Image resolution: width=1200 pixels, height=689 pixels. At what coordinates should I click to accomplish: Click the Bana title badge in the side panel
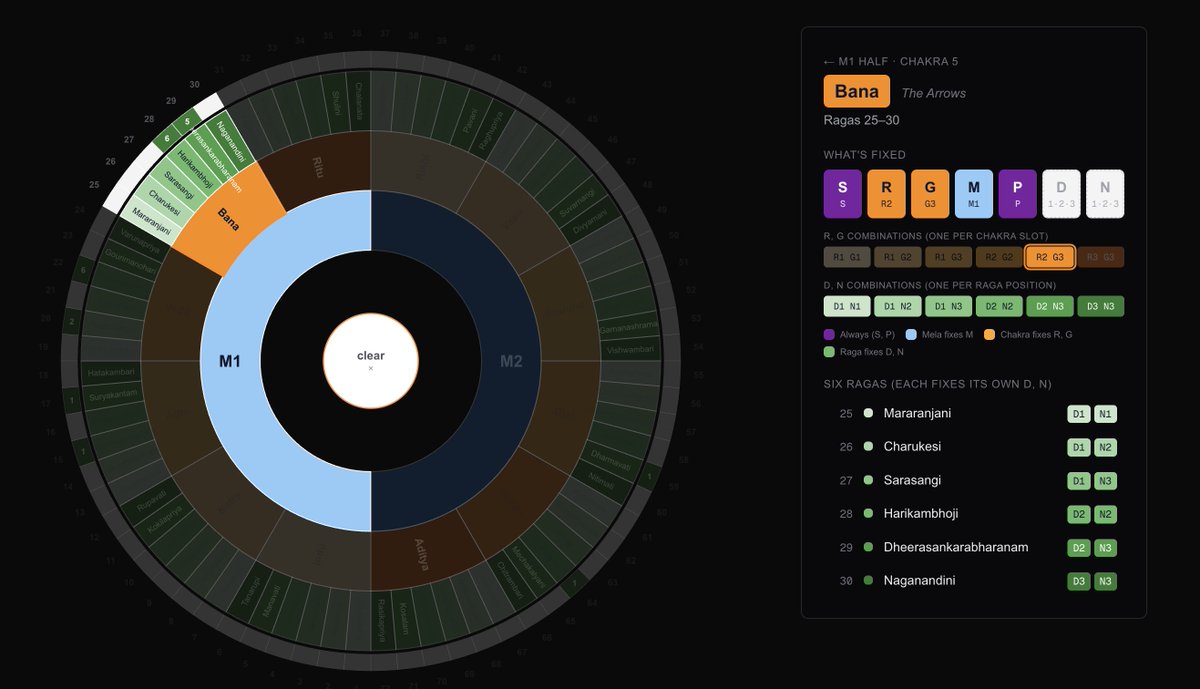click(x=857, y=92)
